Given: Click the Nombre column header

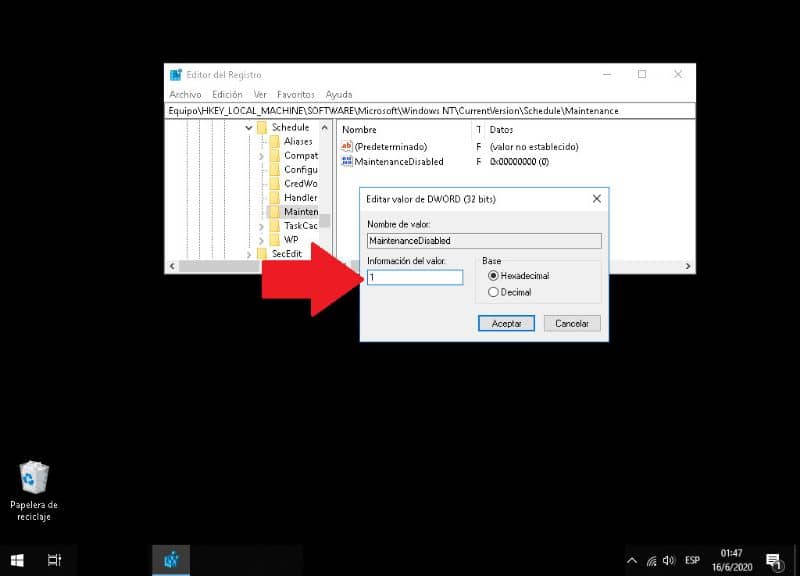Looking at the screenshot, I should point(359,130).
